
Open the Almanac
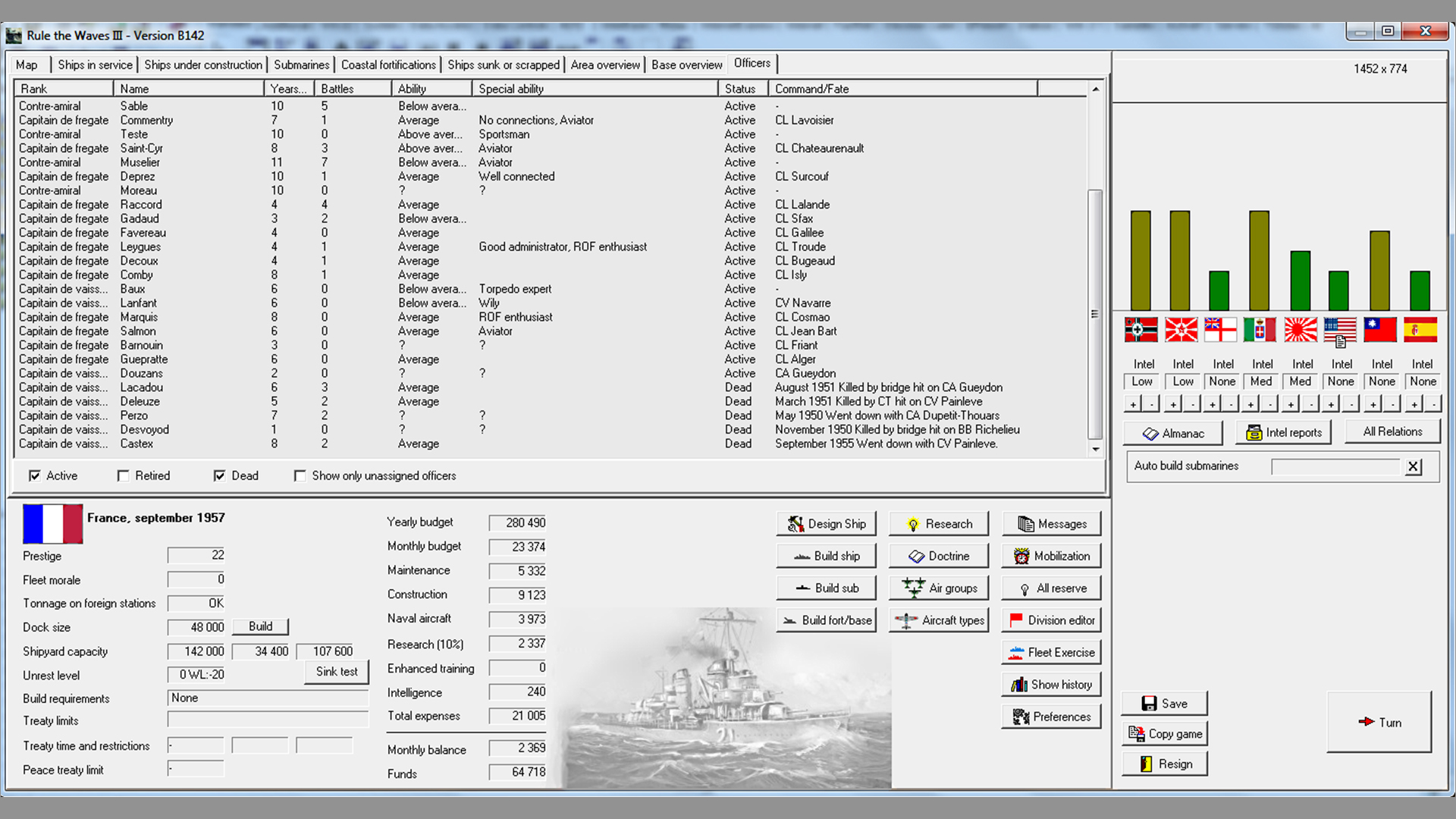tap(1173, 433)
